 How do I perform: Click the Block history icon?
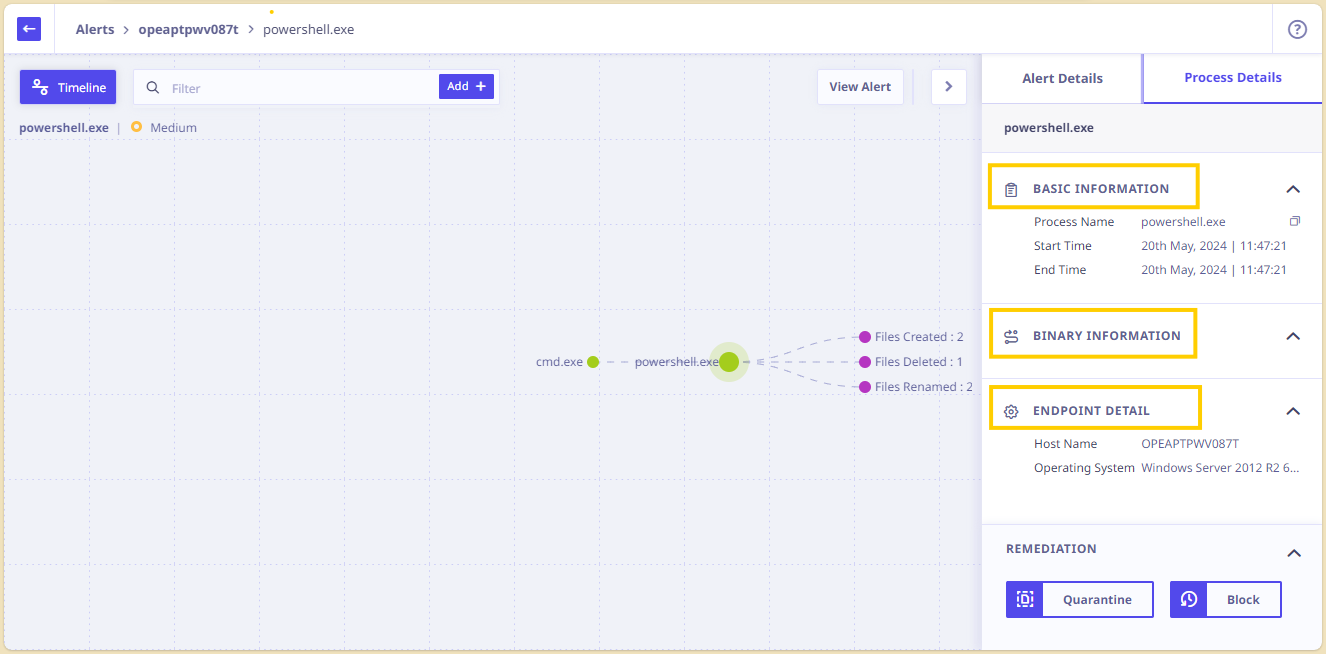(x=1188, y=599)
